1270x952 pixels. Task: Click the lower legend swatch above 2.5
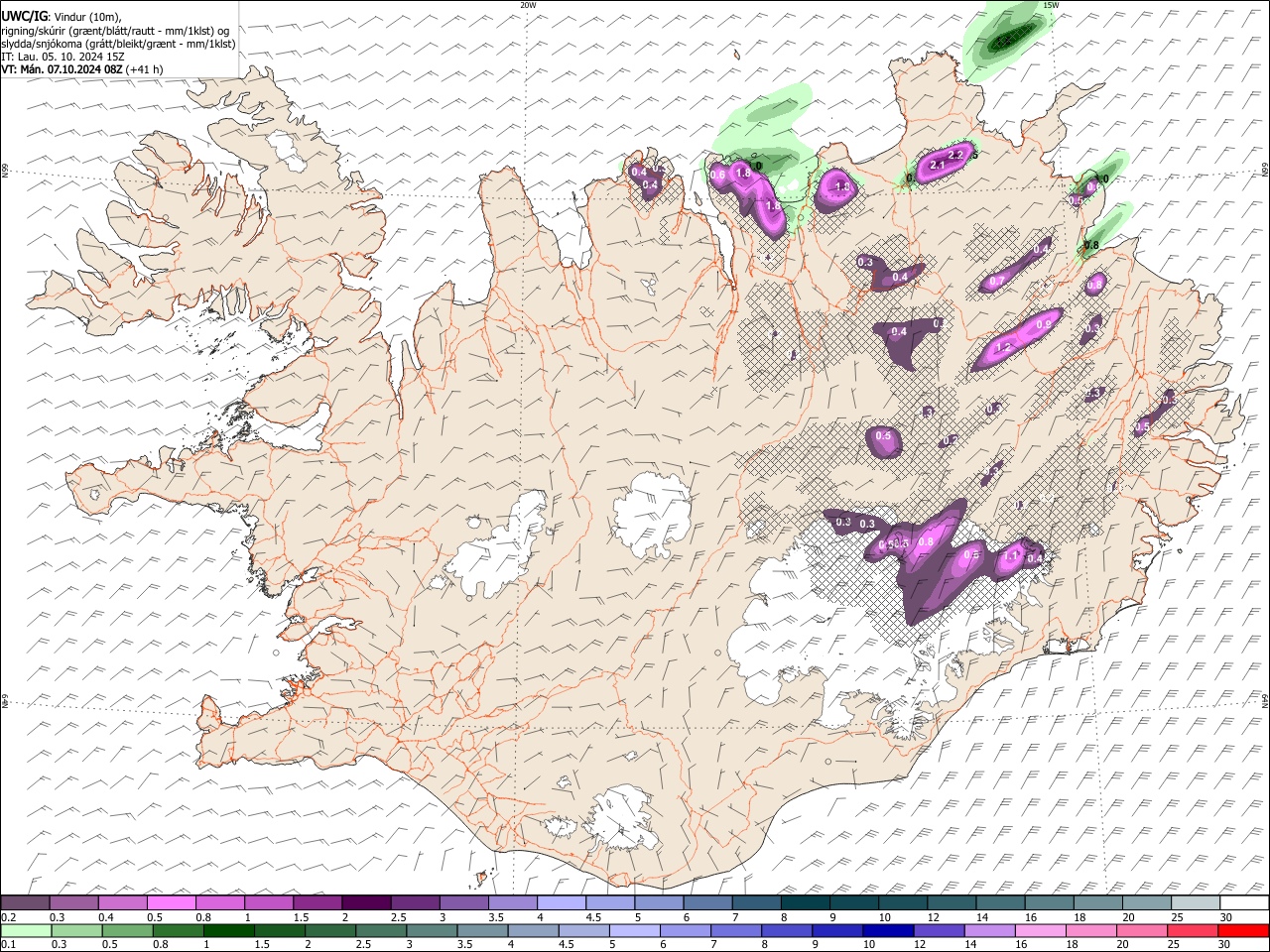[380, 931]
